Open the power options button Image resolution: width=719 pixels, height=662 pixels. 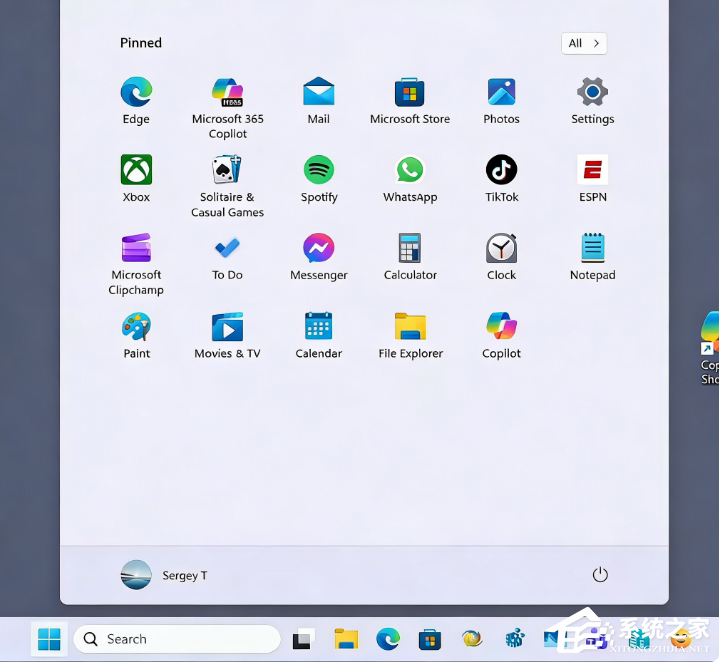(x=600, y=574)
